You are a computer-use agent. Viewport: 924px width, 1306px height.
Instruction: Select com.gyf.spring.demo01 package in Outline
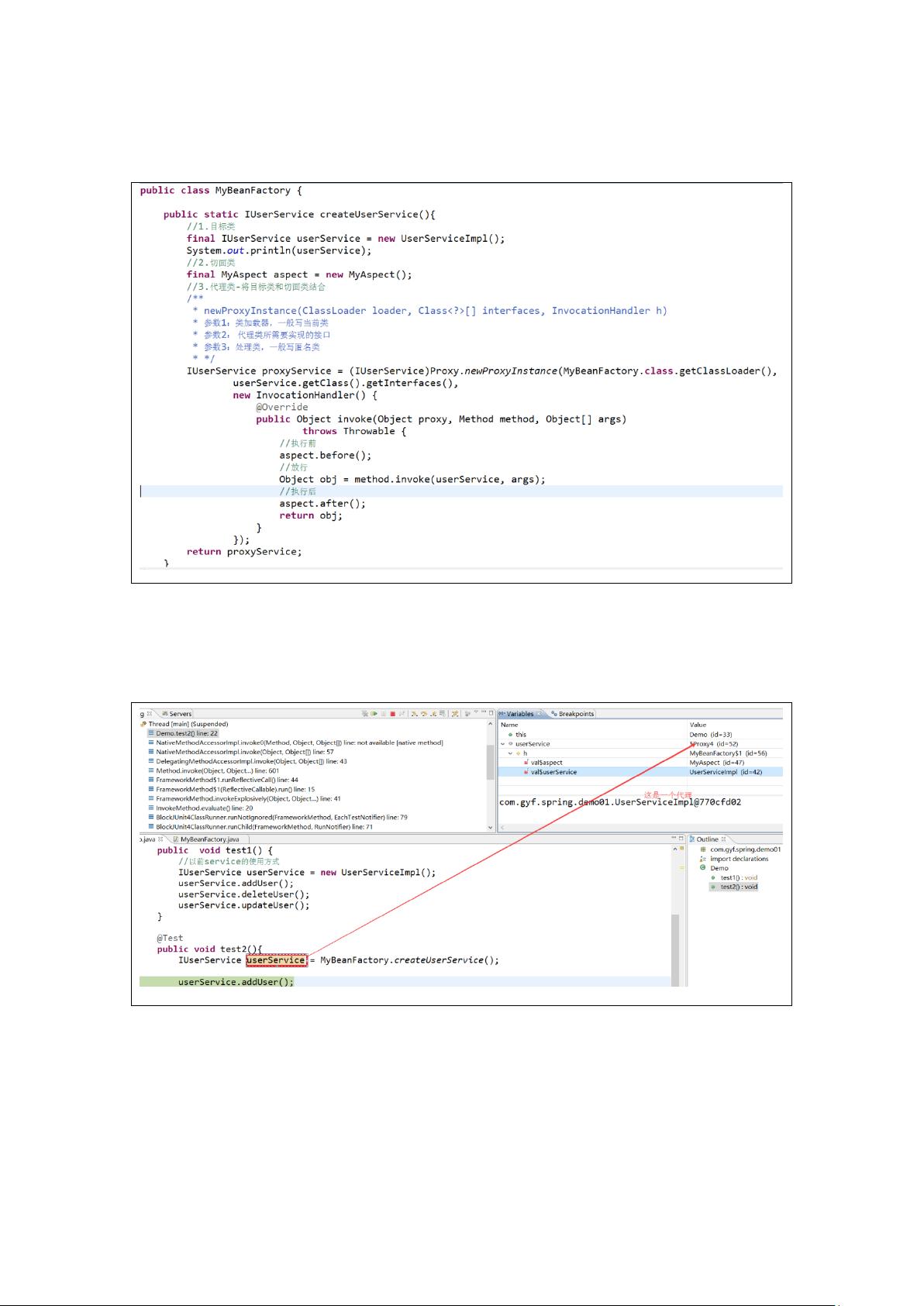pyautogui.click(x=740, y=849)
